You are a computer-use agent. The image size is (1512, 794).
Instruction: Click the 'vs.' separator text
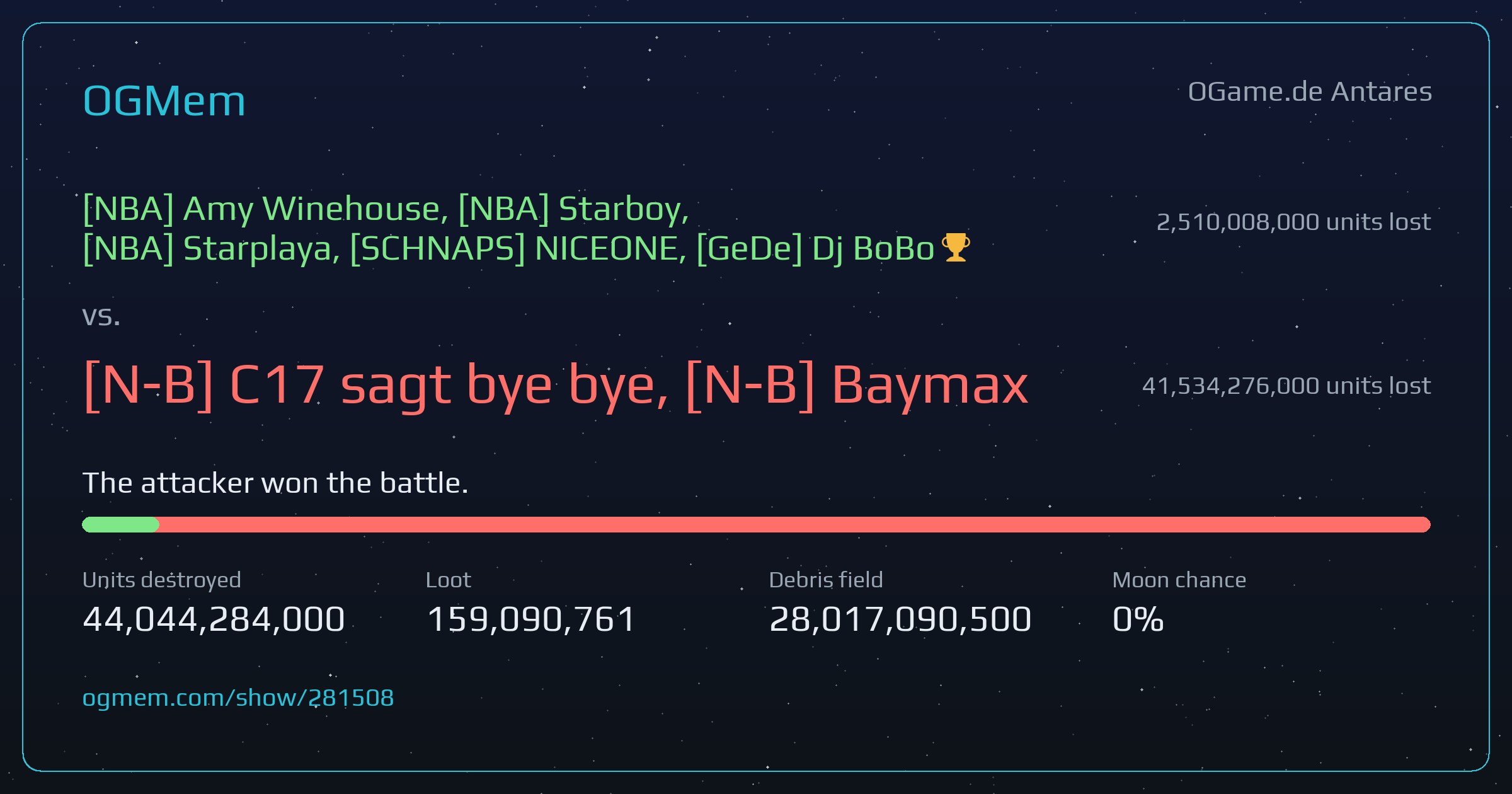[101, 316]
